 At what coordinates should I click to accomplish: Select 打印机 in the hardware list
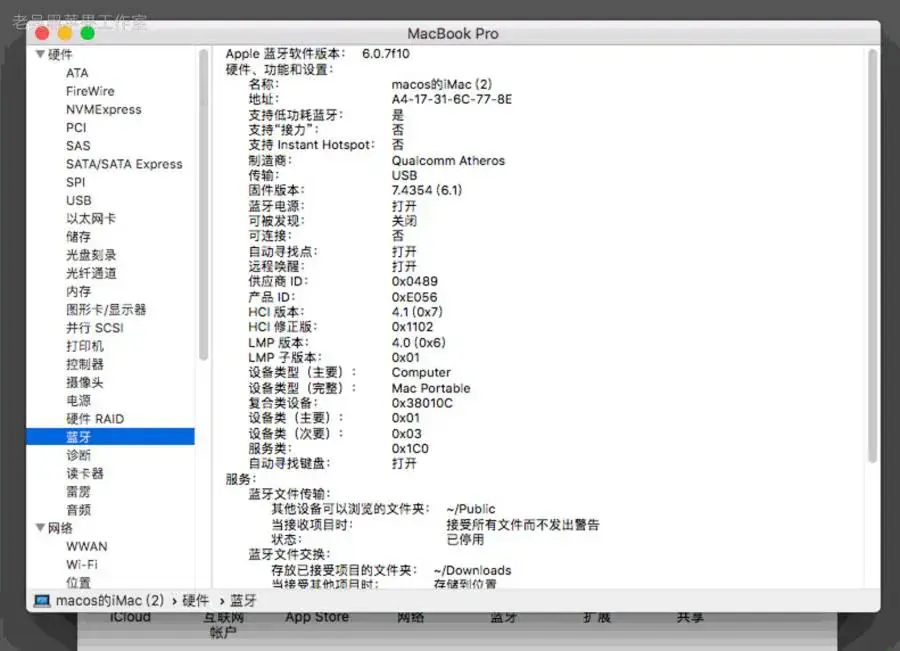pos(84,346)
